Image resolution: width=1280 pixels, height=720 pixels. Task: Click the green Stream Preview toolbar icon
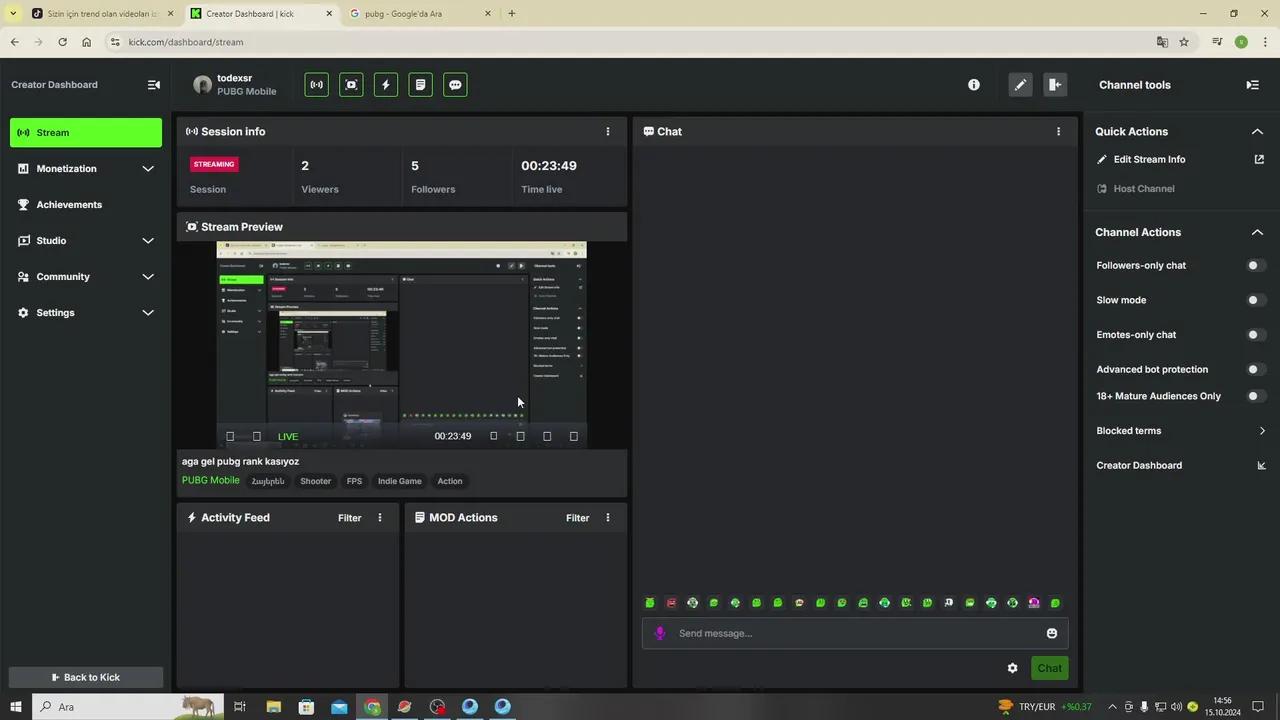click(351, 85)
